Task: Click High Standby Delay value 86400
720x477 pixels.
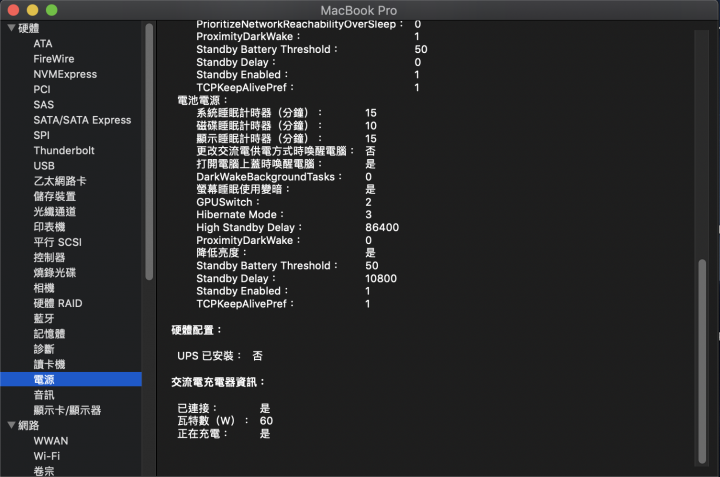Action: [x=382, y=227]
